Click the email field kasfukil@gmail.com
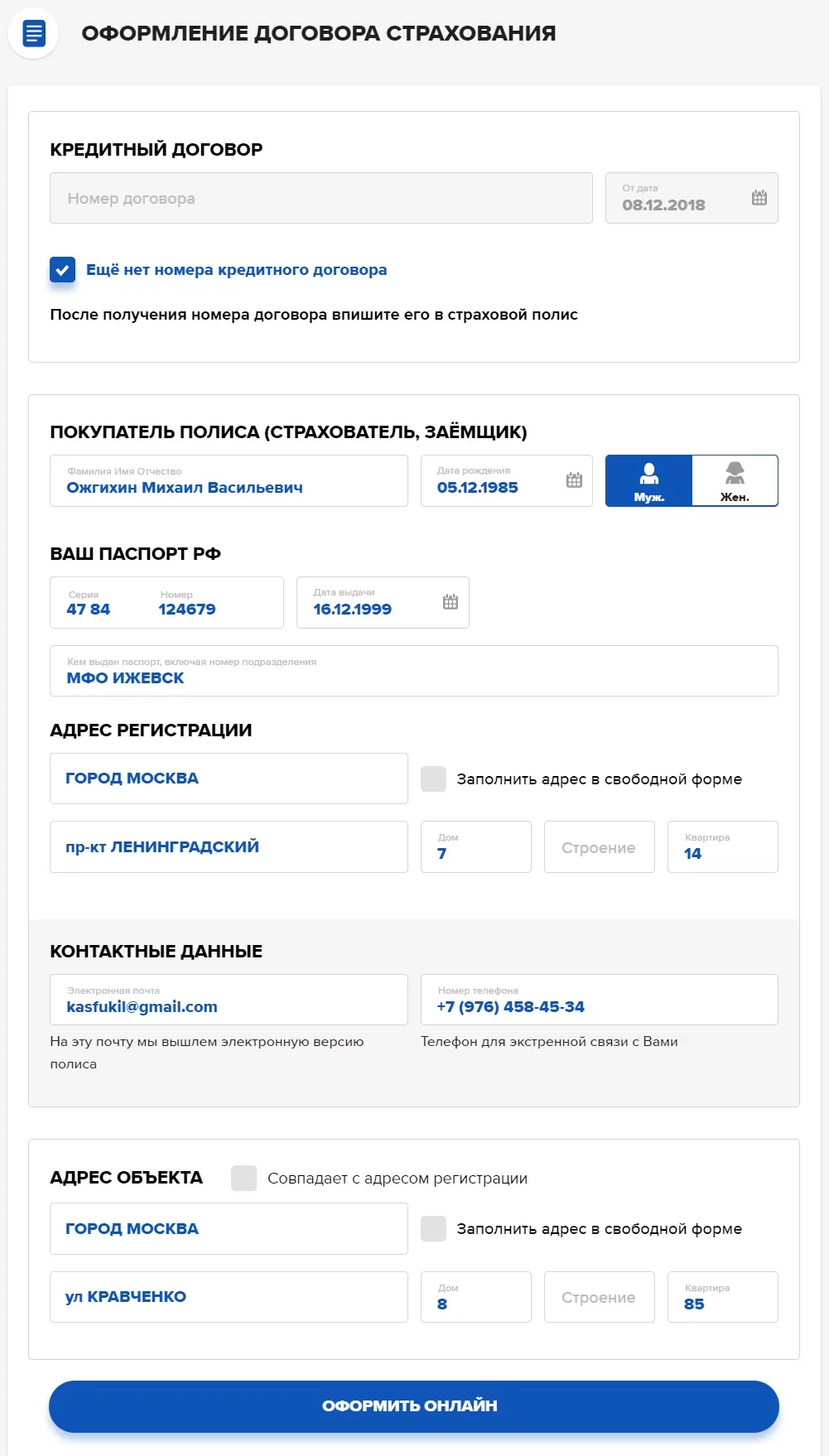This screenshot has height=1456, width=829. pyautogui.click(x=229, y=1000)
